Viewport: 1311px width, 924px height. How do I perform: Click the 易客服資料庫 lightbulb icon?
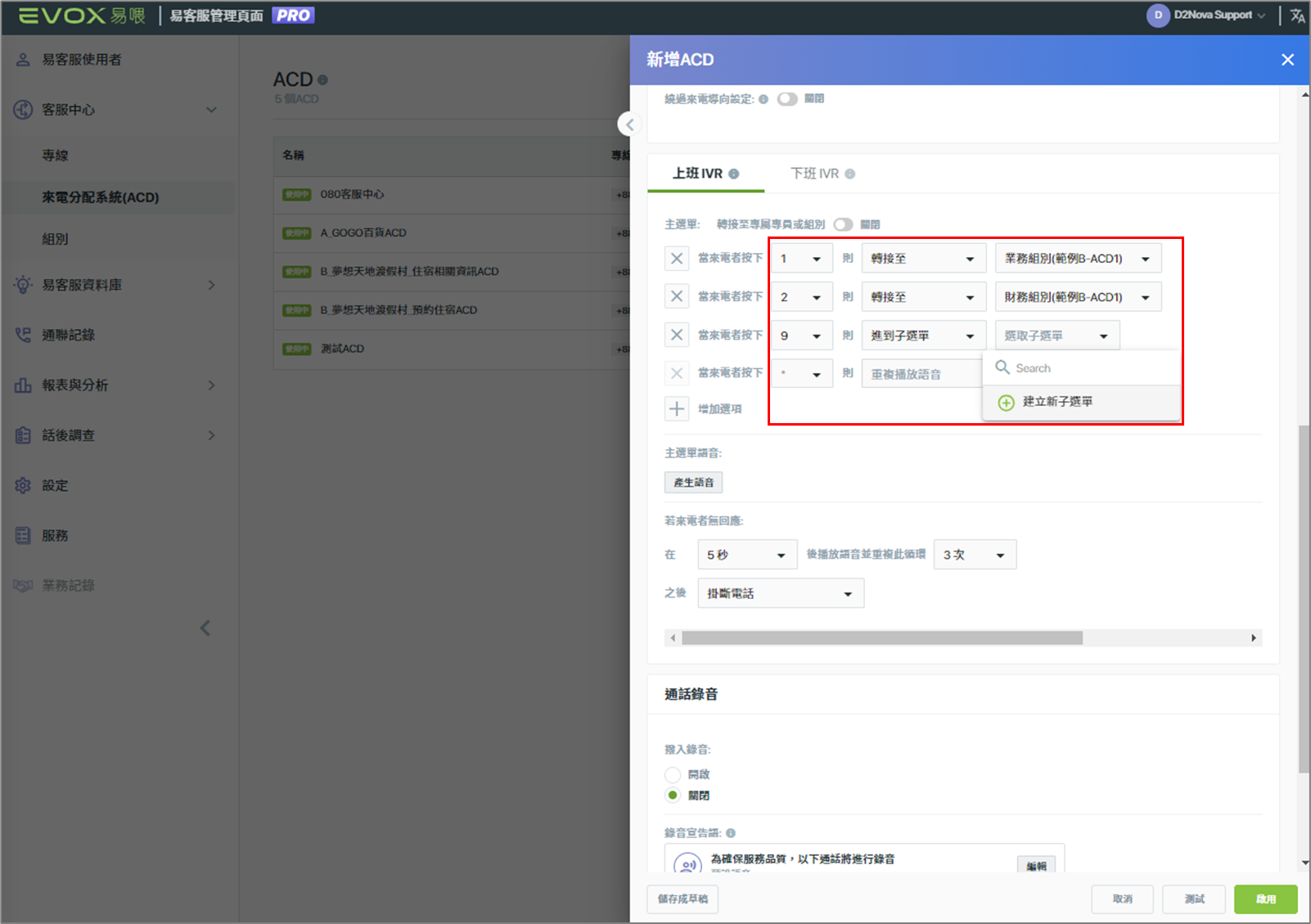(x=23, y=285)
